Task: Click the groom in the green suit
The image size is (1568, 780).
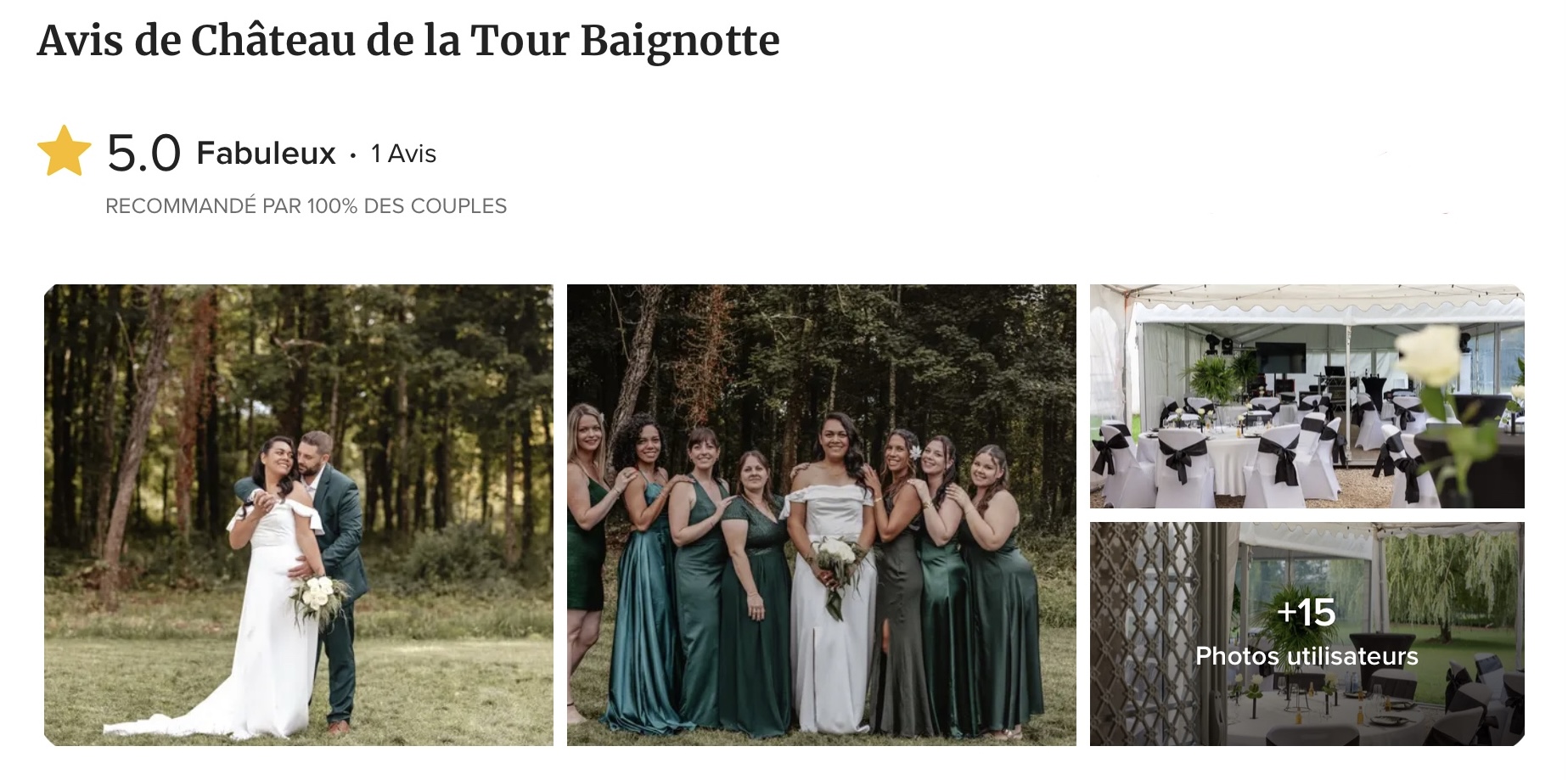Action: pyautogui.click(x=335, y=577)
